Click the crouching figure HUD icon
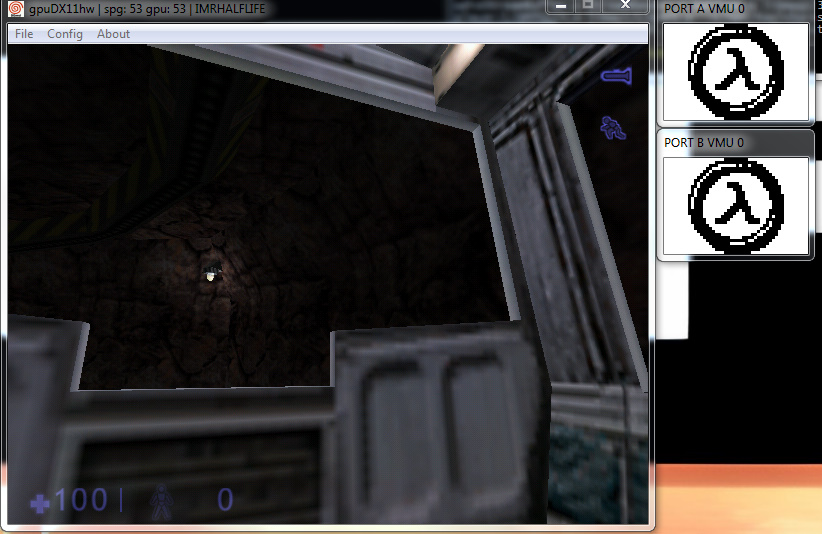 point(612,128)
